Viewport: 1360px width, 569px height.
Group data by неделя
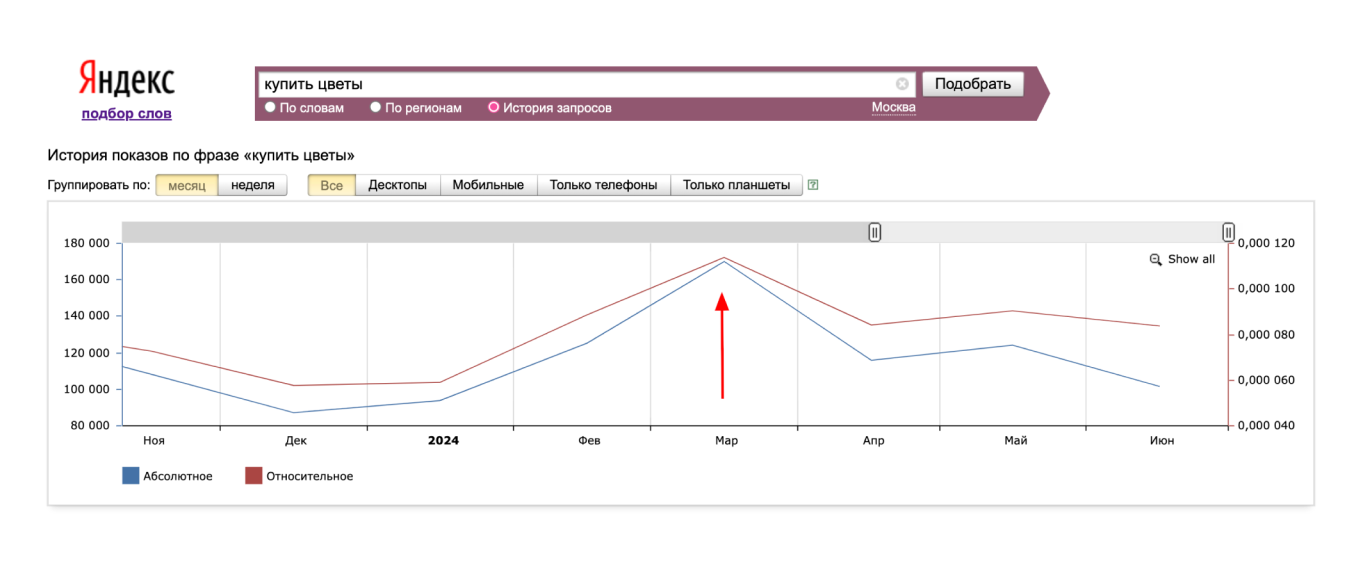pos(252,185)
